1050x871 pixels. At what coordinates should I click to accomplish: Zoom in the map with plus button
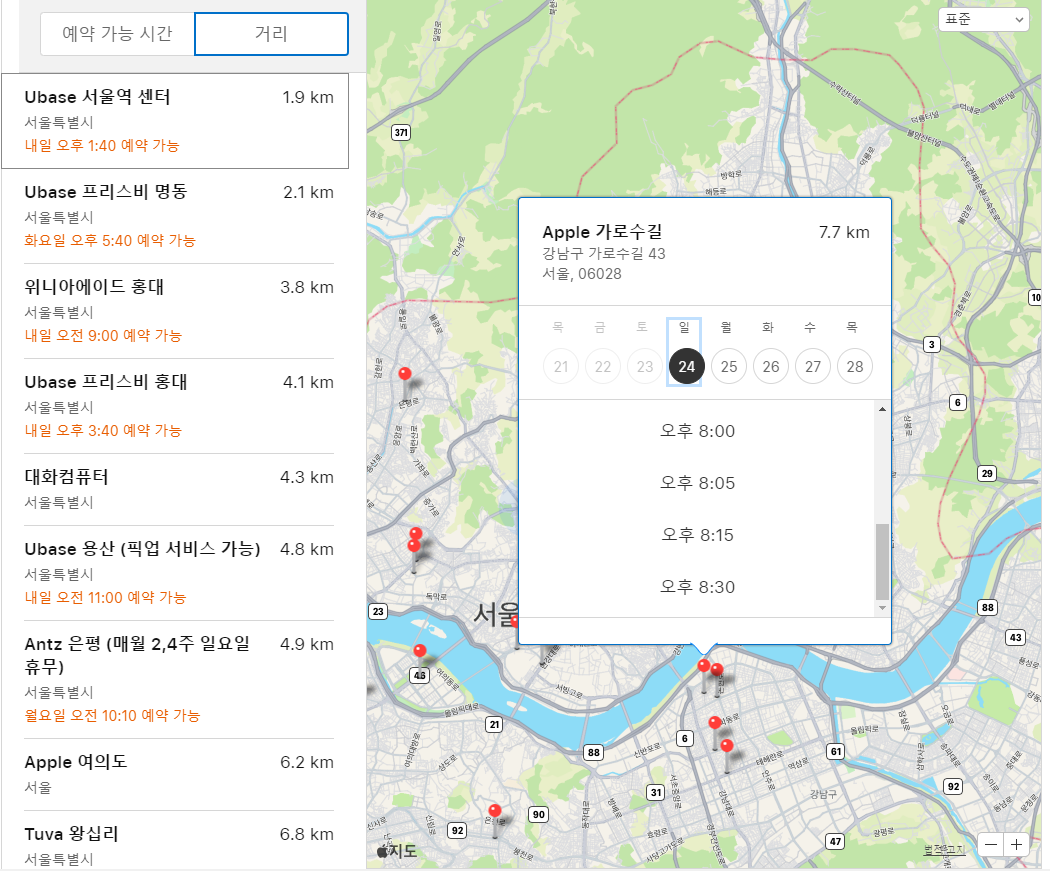click(1017, 844)
